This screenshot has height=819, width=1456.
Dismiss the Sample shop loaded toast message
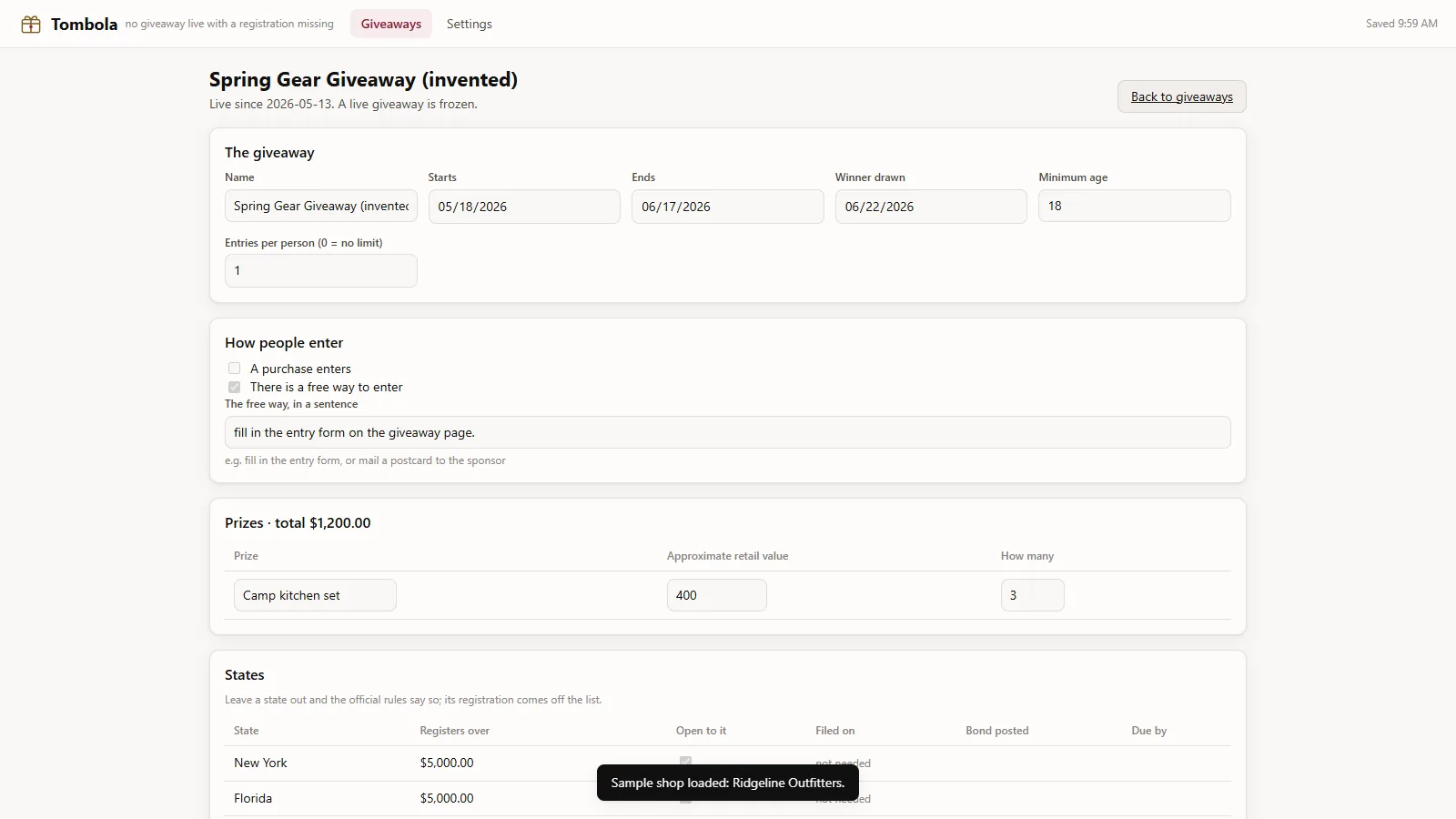[x=728, y=783]
